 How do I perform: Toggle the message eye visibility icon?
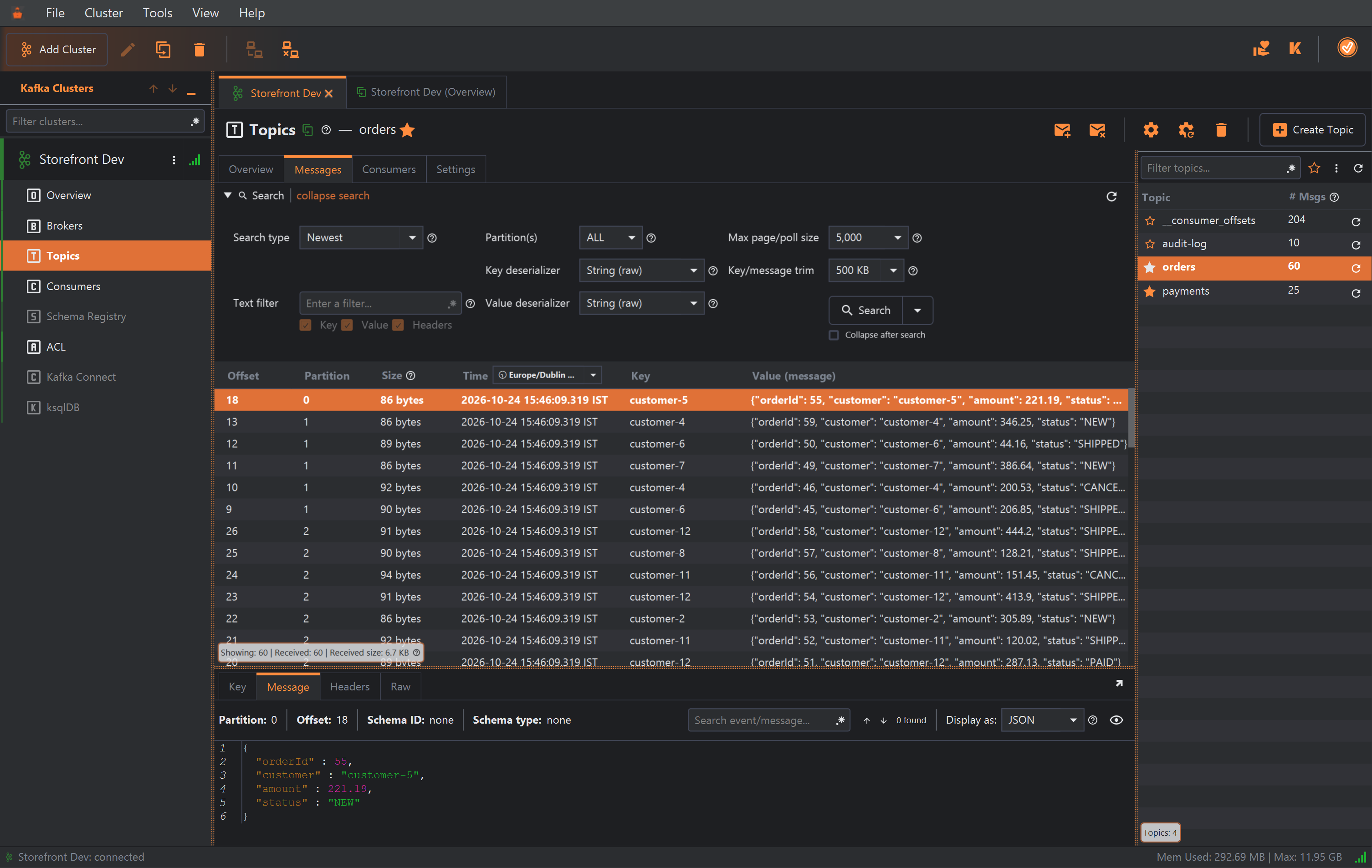pos(1116,720)
